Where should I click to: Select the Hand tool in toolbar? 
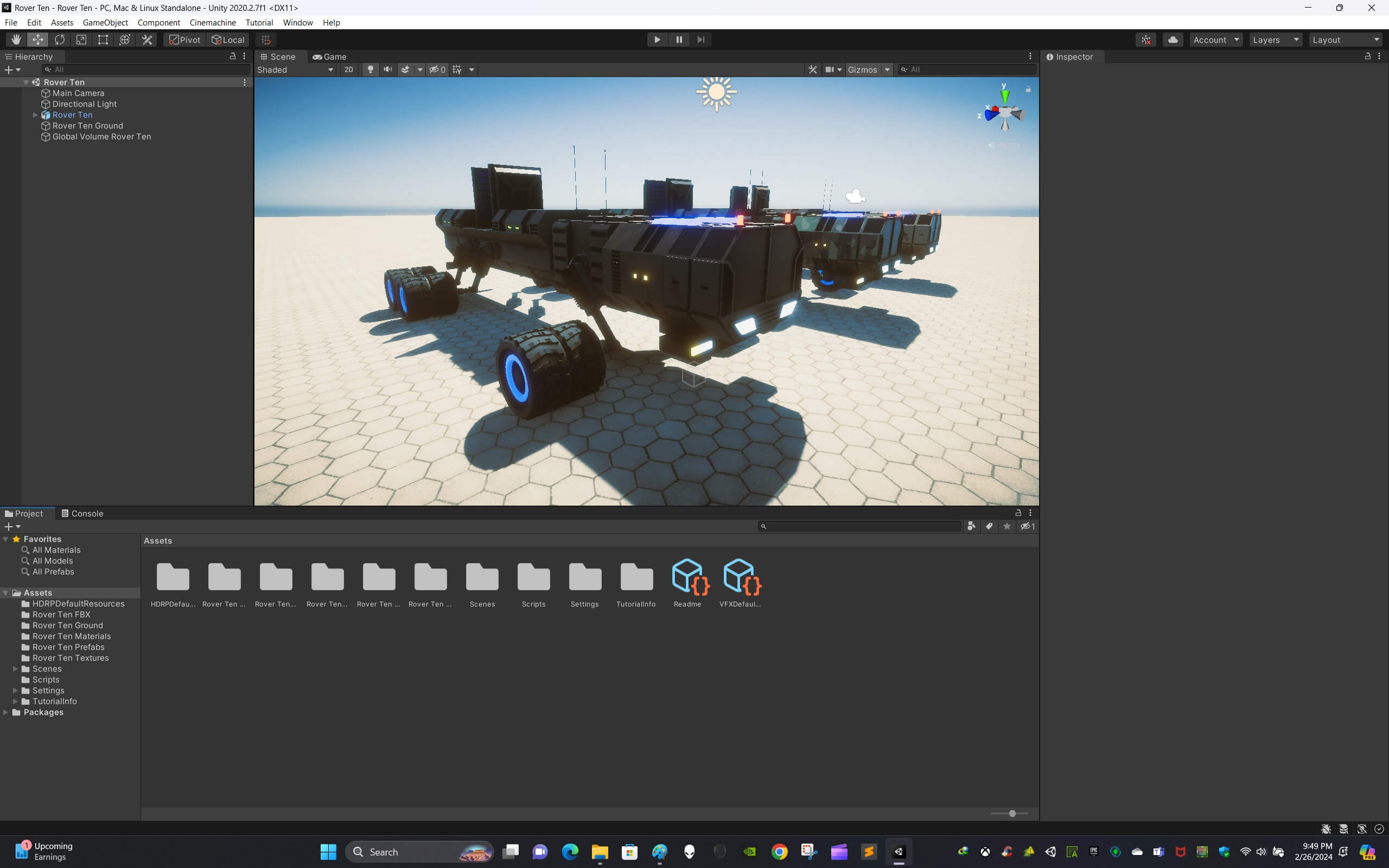click(16, 40)
